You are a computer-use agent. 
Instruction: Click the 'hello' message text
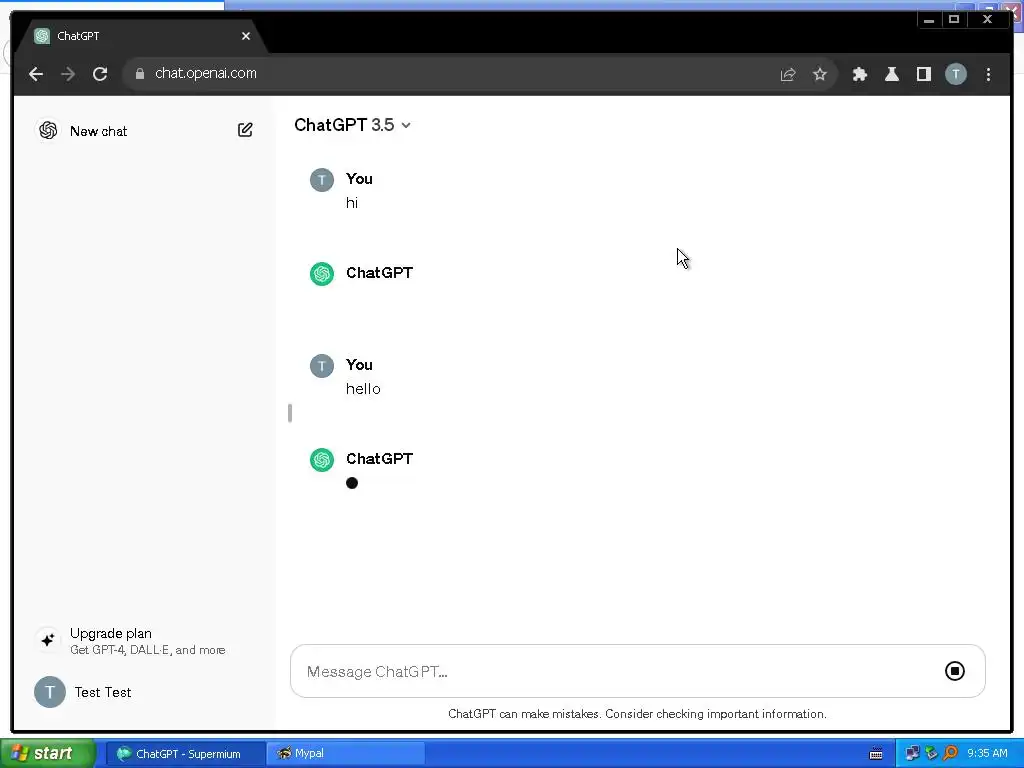(363, 389)
